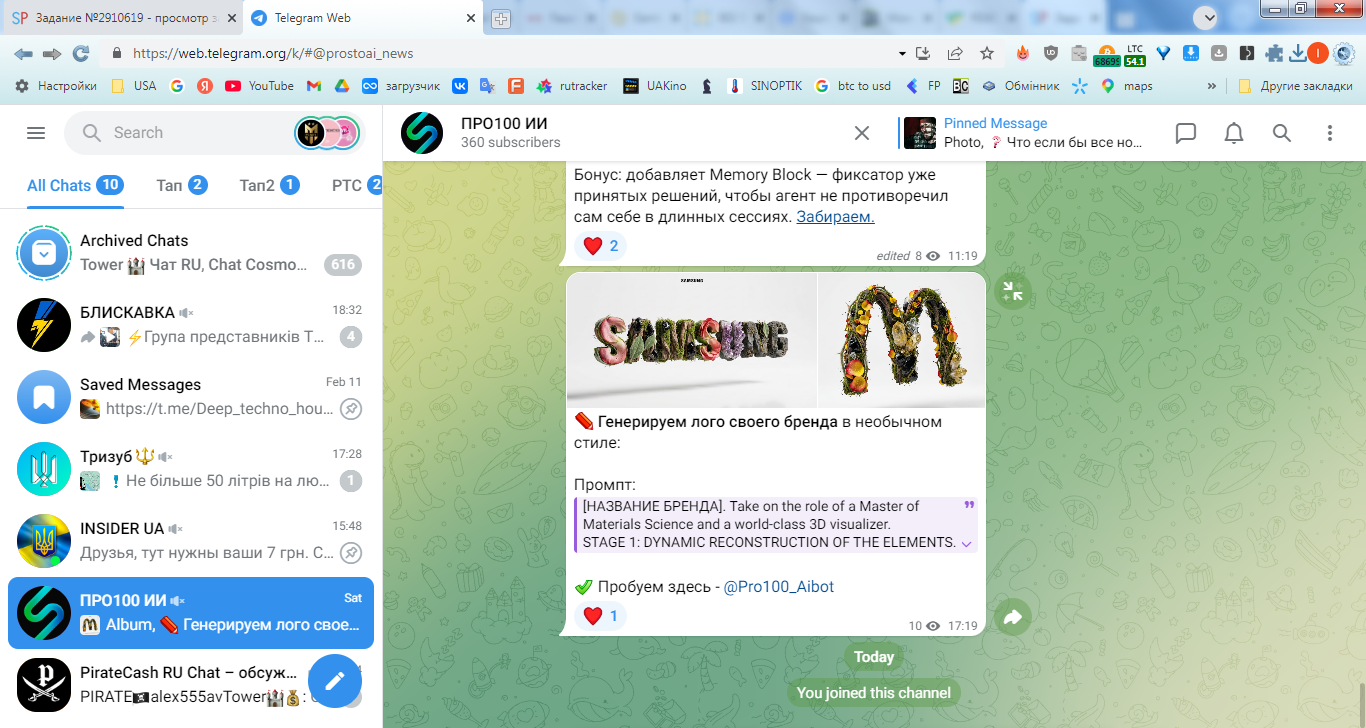Open the browser downloads arrow
Screen dimensions: 1366x728
[x=1297, y=53]
